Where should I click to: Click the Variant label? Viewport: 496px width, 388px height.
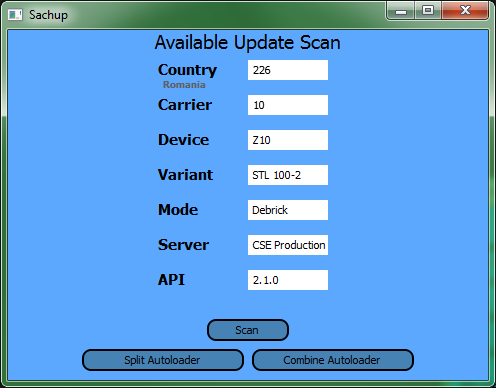coord(185,175)
